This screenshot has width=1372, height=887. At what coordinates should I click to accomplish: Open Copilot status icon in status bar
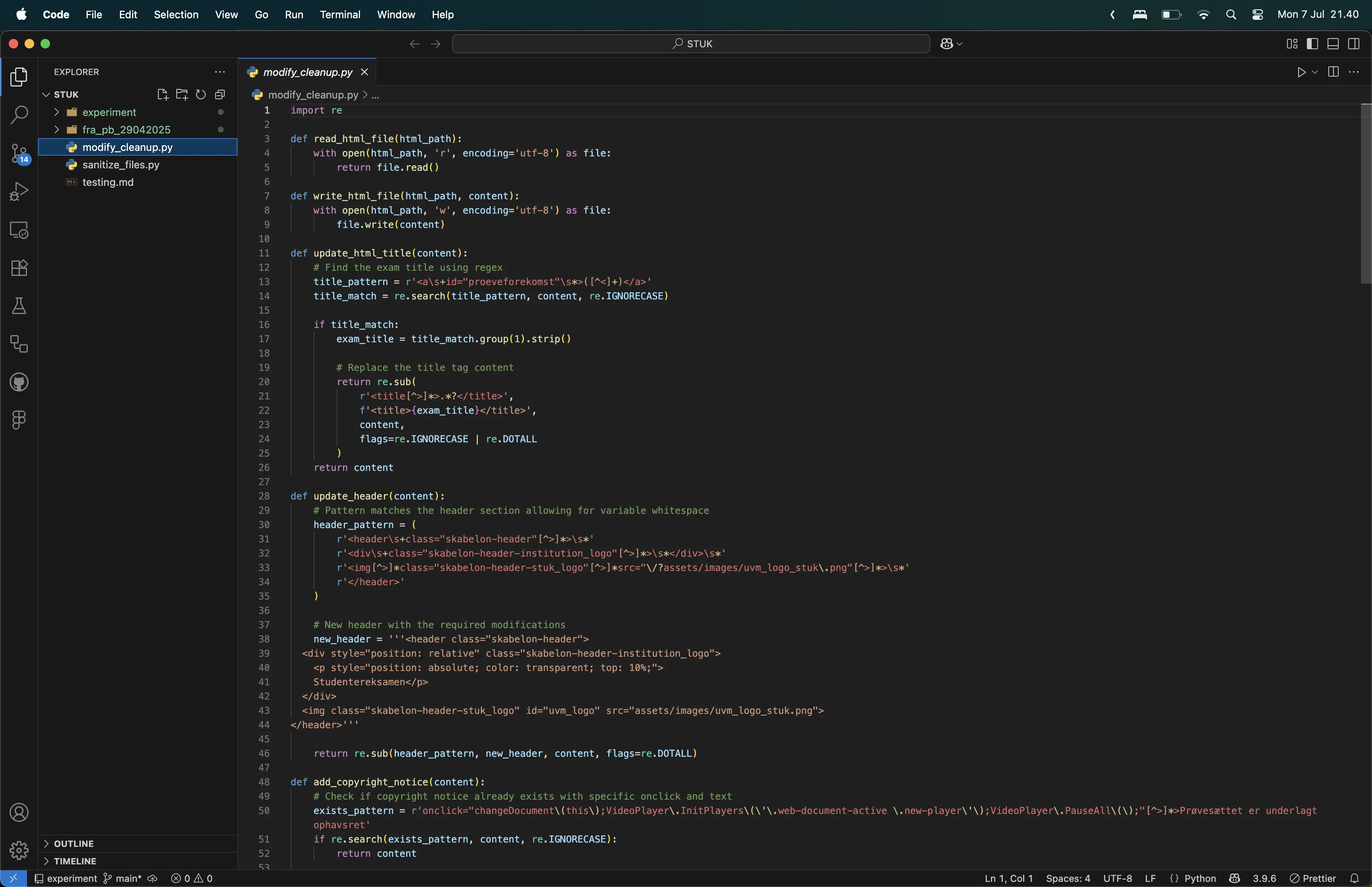[1234, 878]
